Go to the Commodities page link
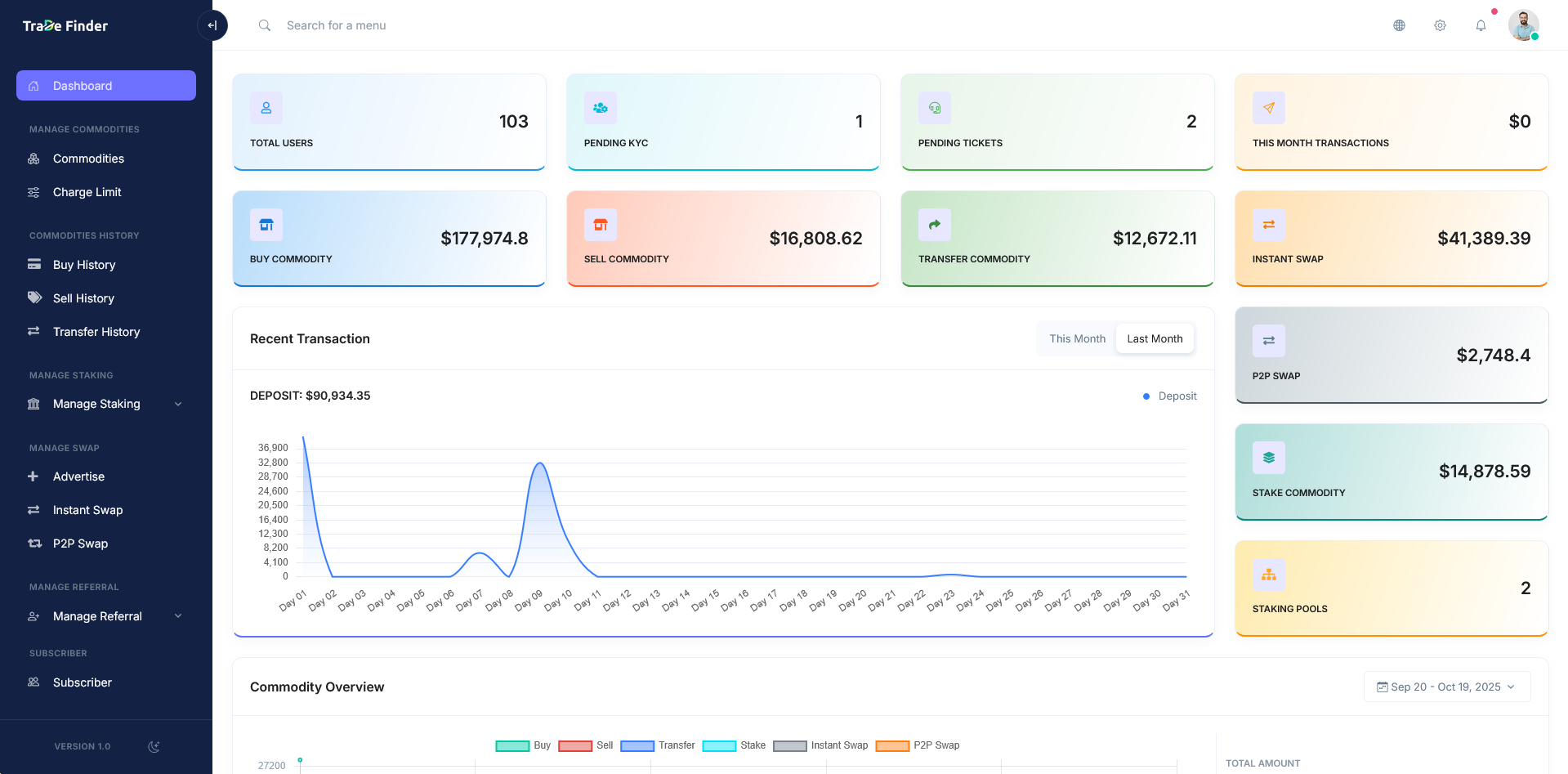 click(88, 159)
